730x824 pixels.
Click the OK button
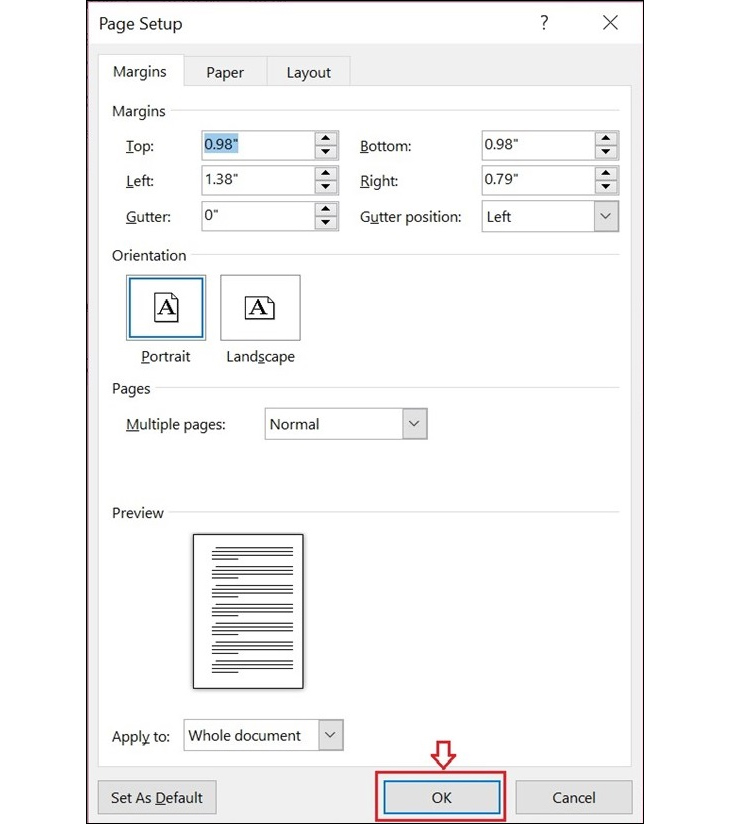click(441, 797)
